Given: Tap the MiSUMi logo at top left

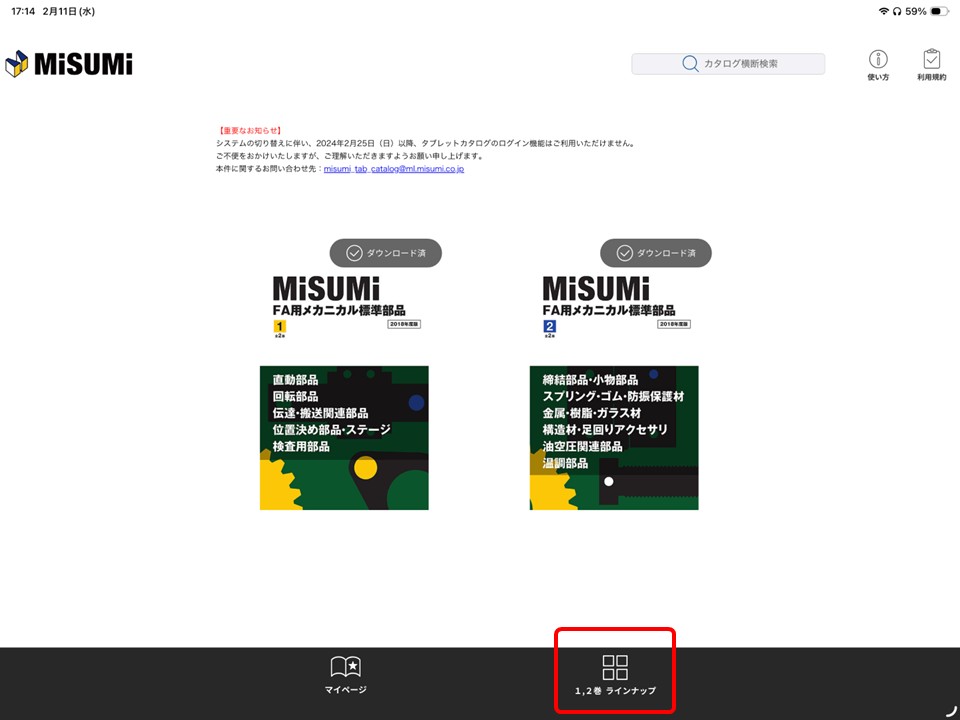Looking at the screenshot, I should click(69, 64).
